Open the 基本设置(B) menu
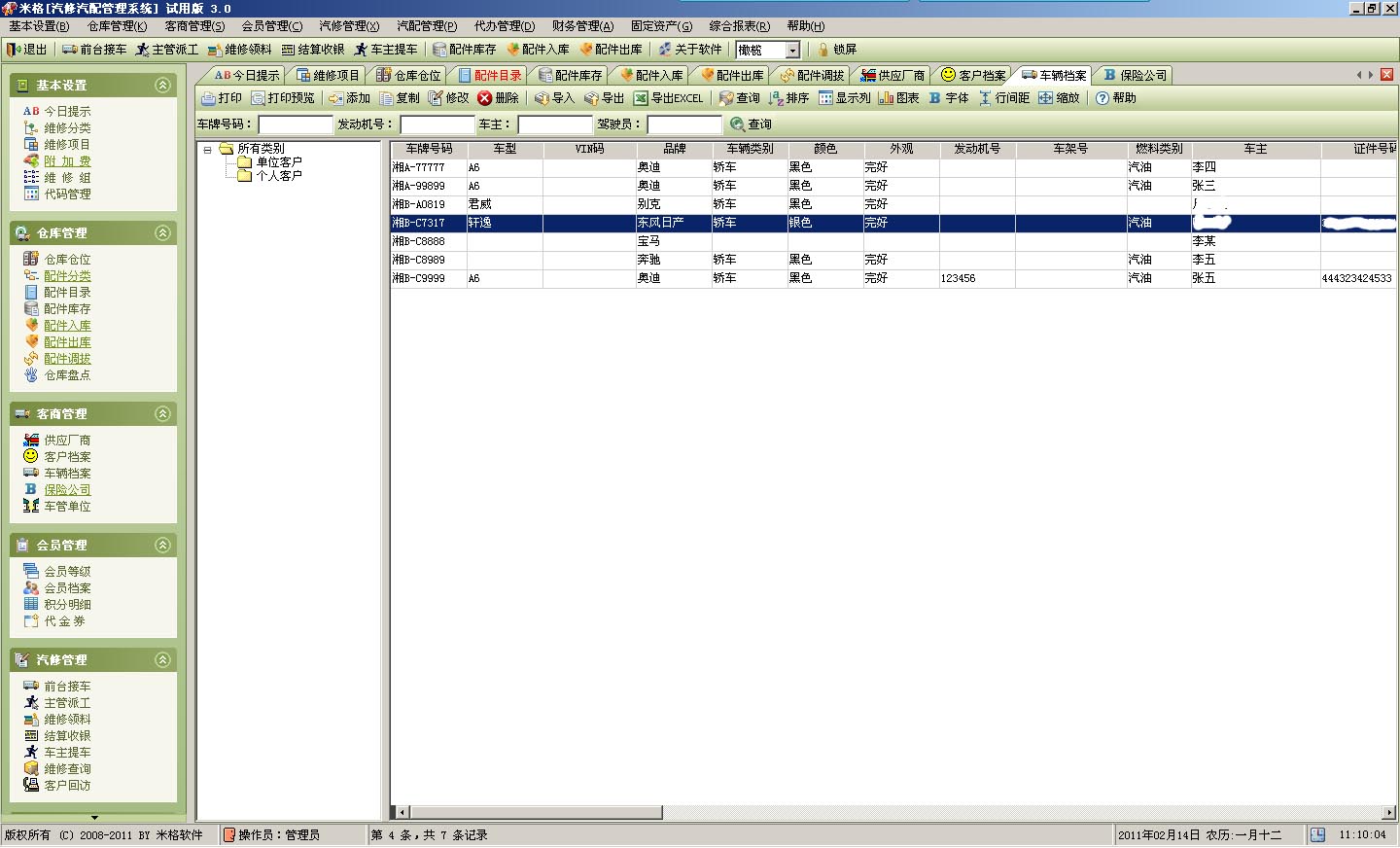This screenshot has height=848, width=1400. pos(39,26)
